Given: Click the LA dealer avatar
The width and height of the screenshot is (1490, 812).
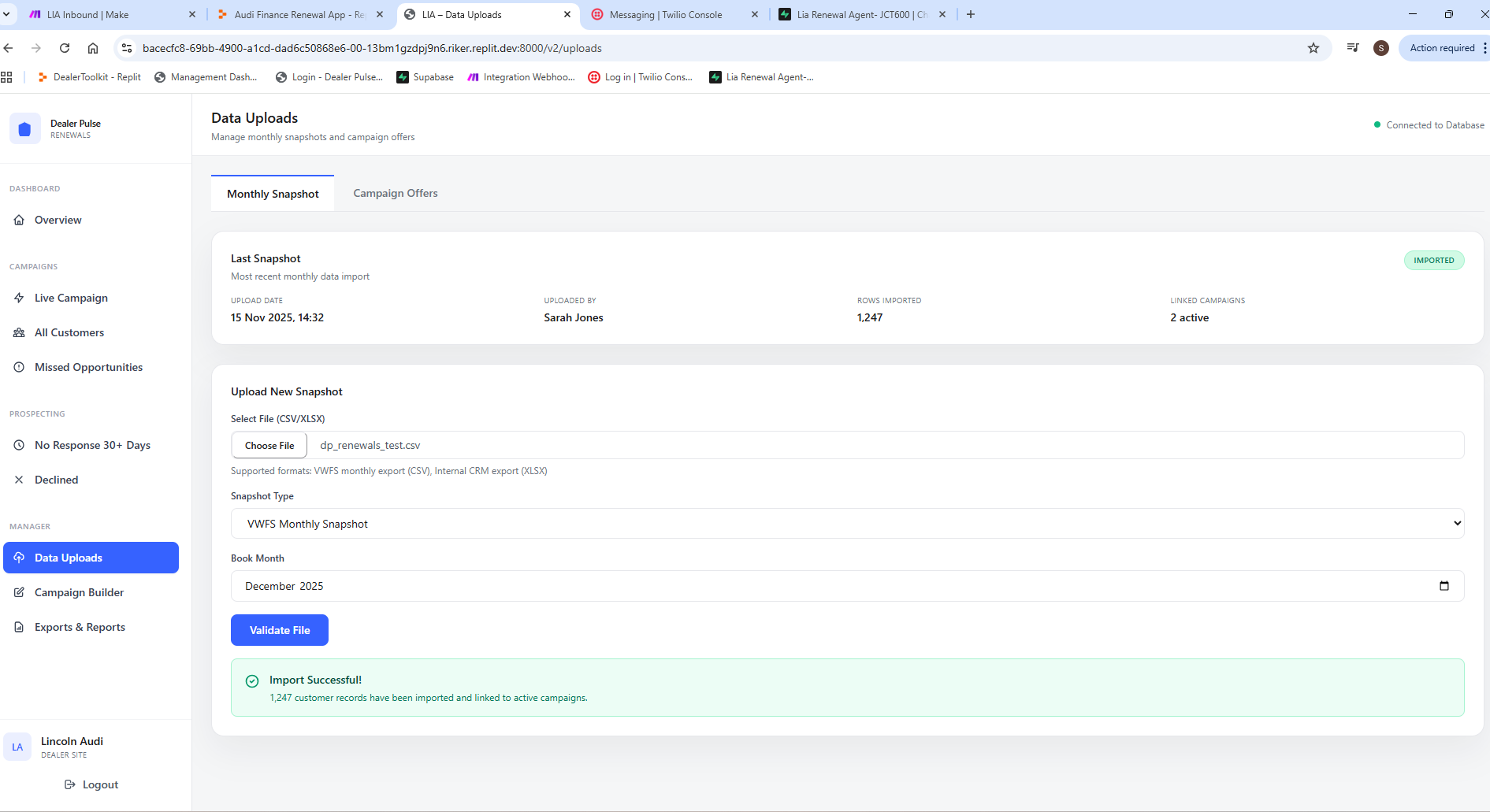Looking at the screenshot, I should [x=17, y=747].
